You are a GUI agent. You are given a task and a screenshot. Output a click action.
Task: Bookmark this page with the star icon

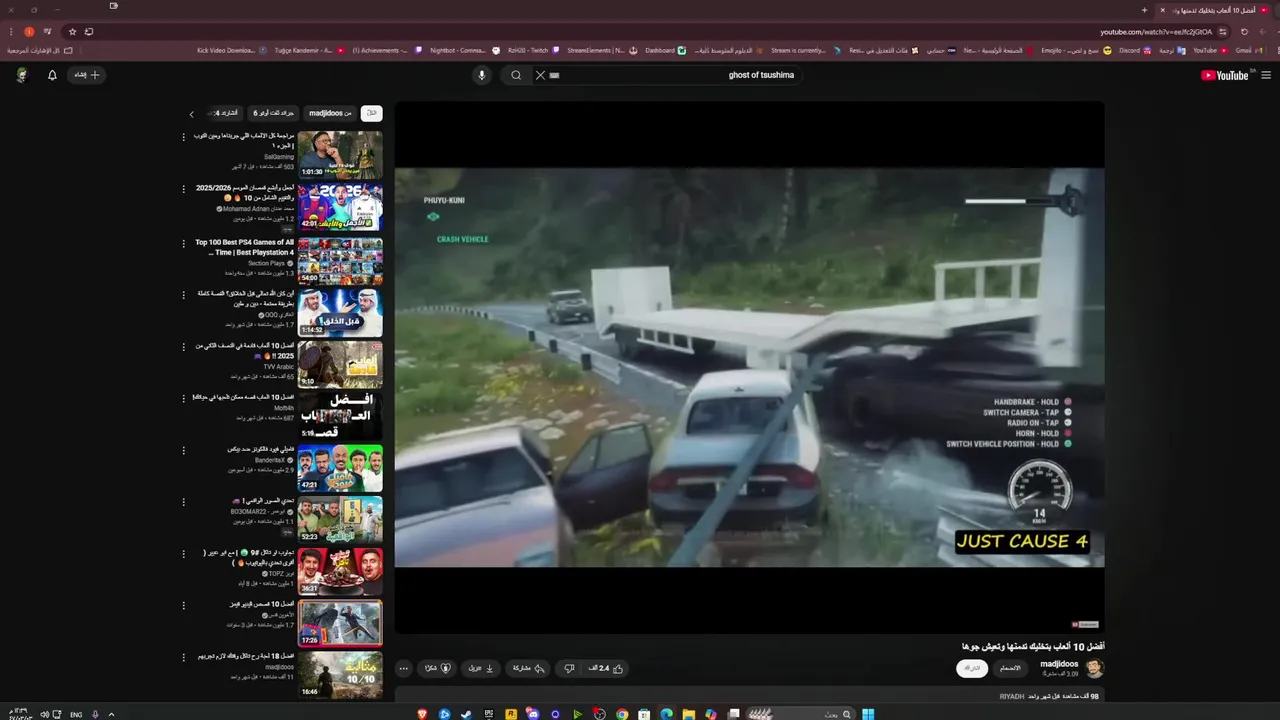pos(72,32)
